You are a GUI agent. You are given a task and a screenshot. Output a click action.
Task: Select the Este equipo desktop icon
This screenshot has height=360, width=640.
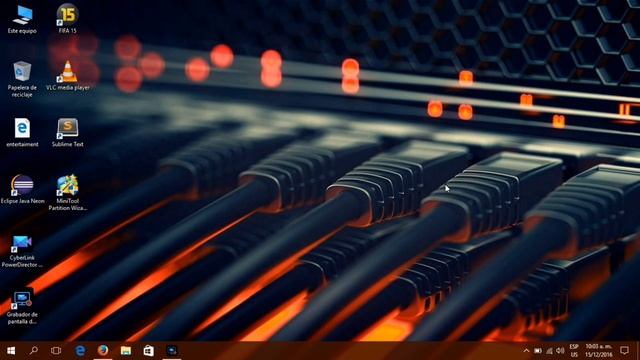(x=22, y=19)
